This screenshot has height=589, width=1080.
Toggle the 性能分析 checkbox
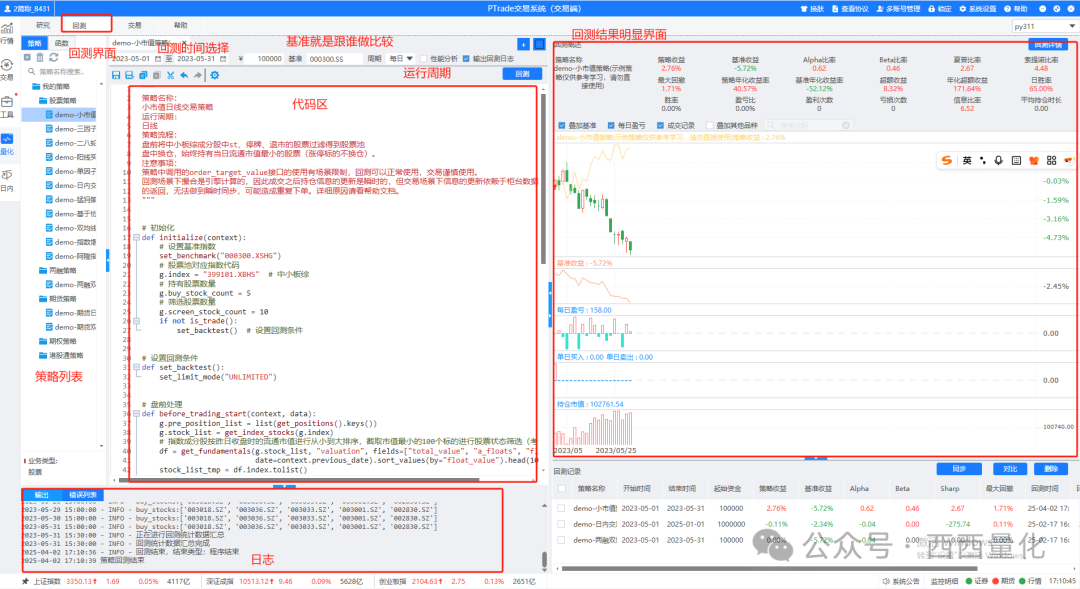pos(424,59)
